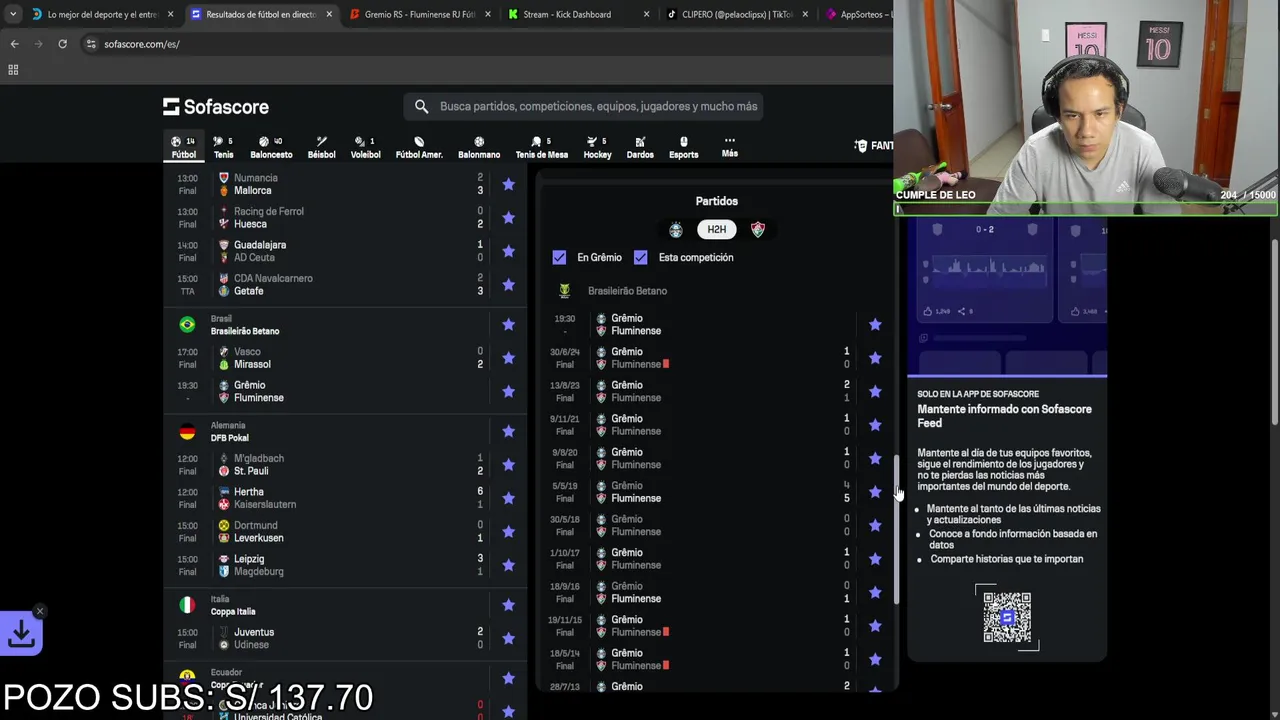This screenshot has width=1280, height=720.
Task: Favorite the Hertha vs Kaiserslautern match
Action: pos(508,498)
